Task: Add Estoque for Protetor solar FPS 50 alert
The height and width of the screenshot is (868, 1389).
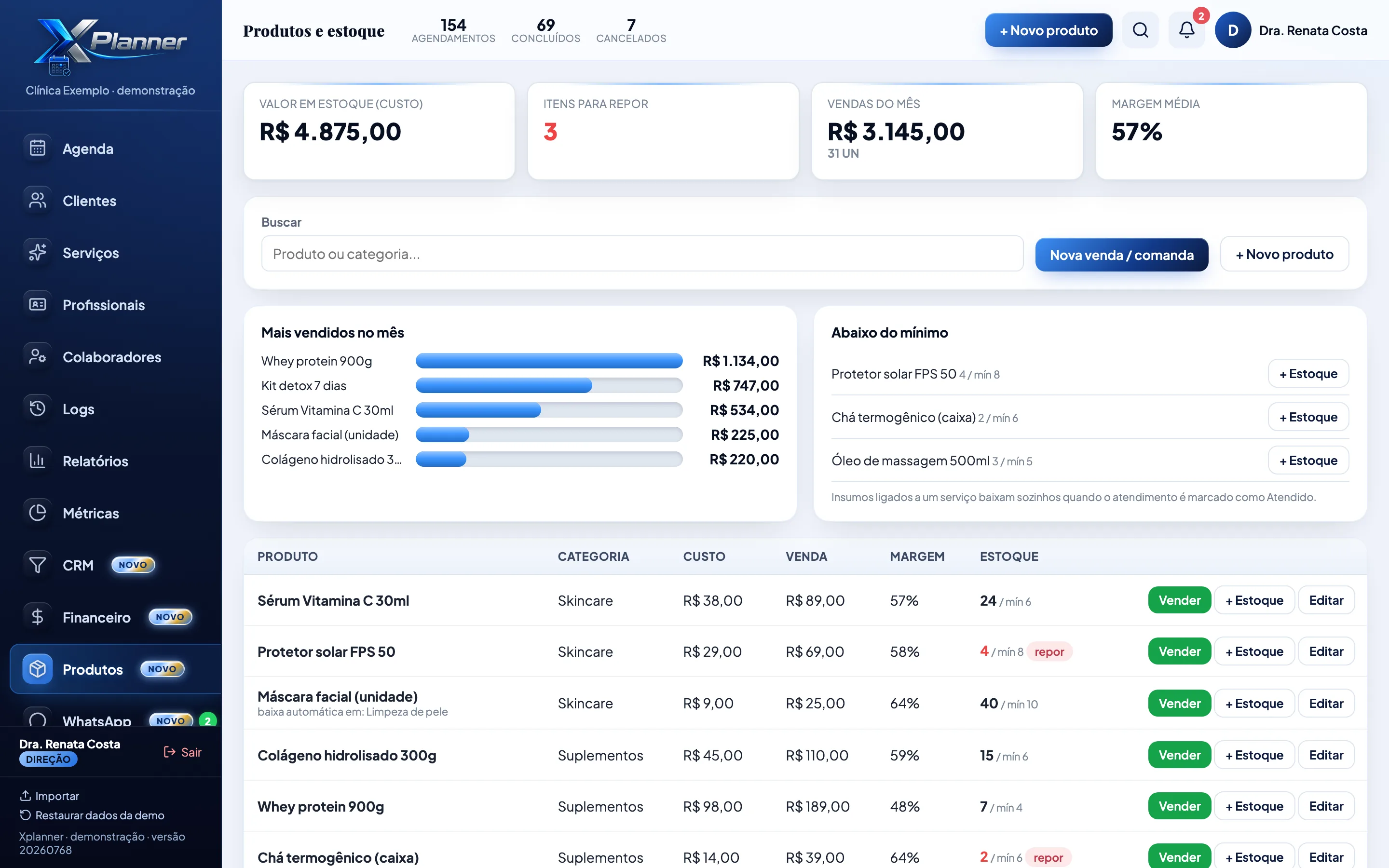Action: tap(1307, 374)
